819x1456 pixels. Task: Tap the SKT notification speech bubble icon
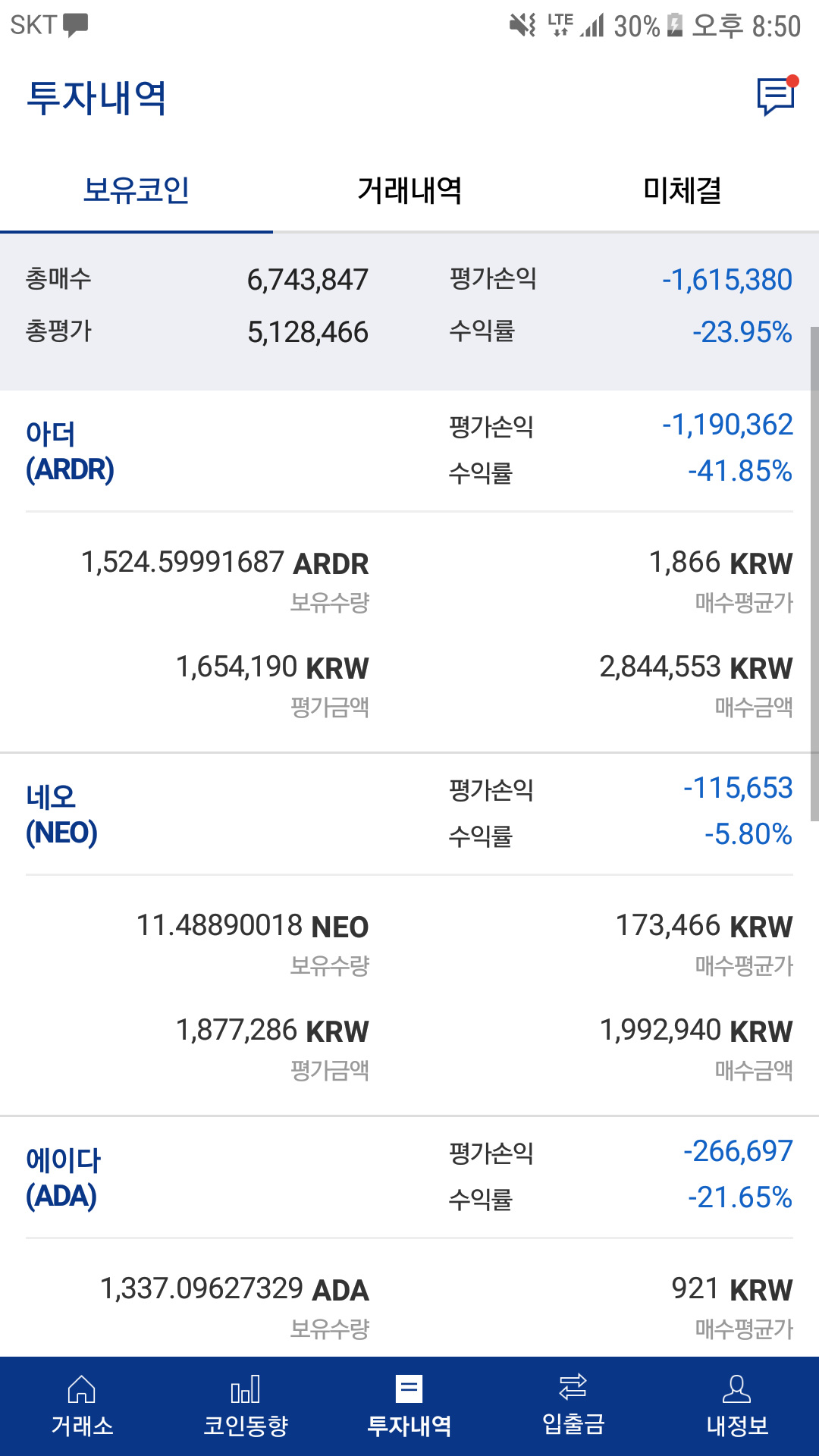click(75, 26)
